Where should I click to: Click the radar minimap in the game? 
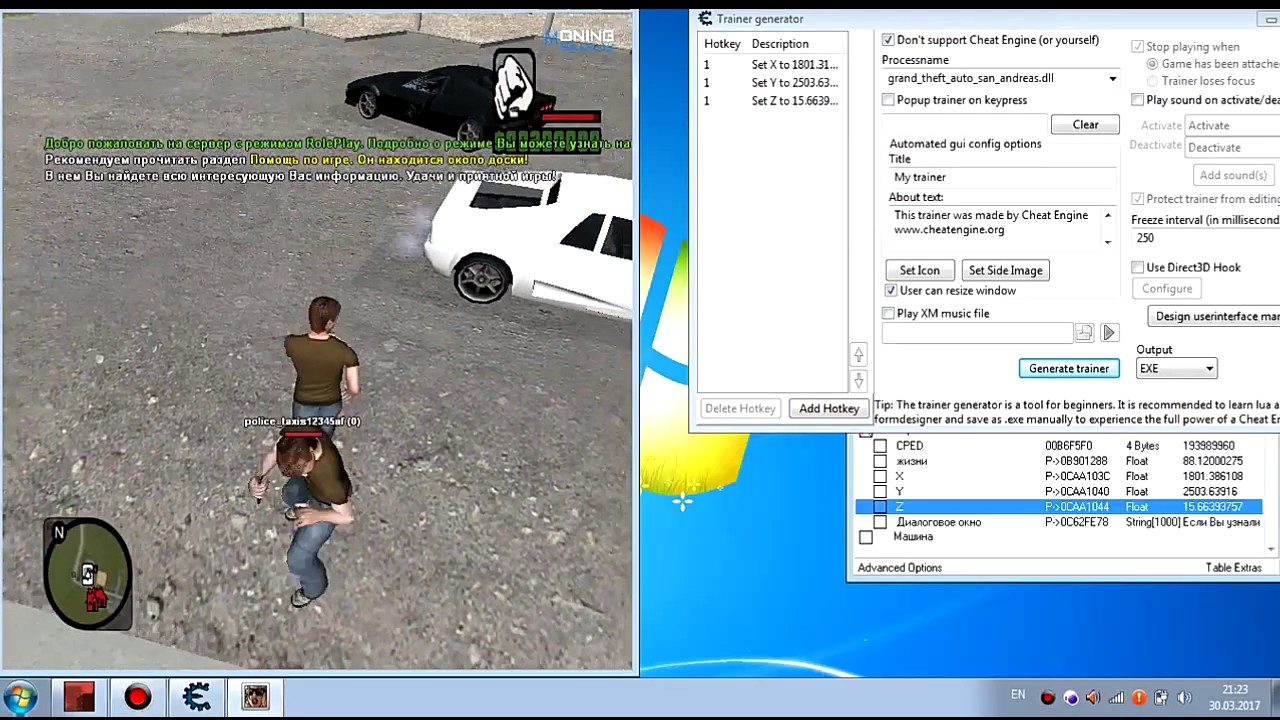(x=88, y=574)
